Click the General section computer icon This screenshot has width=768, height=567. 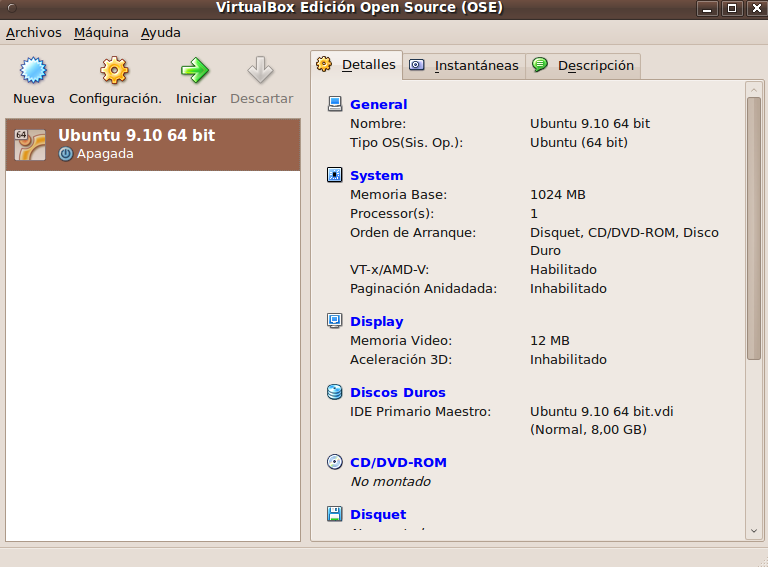click(335, 104)
